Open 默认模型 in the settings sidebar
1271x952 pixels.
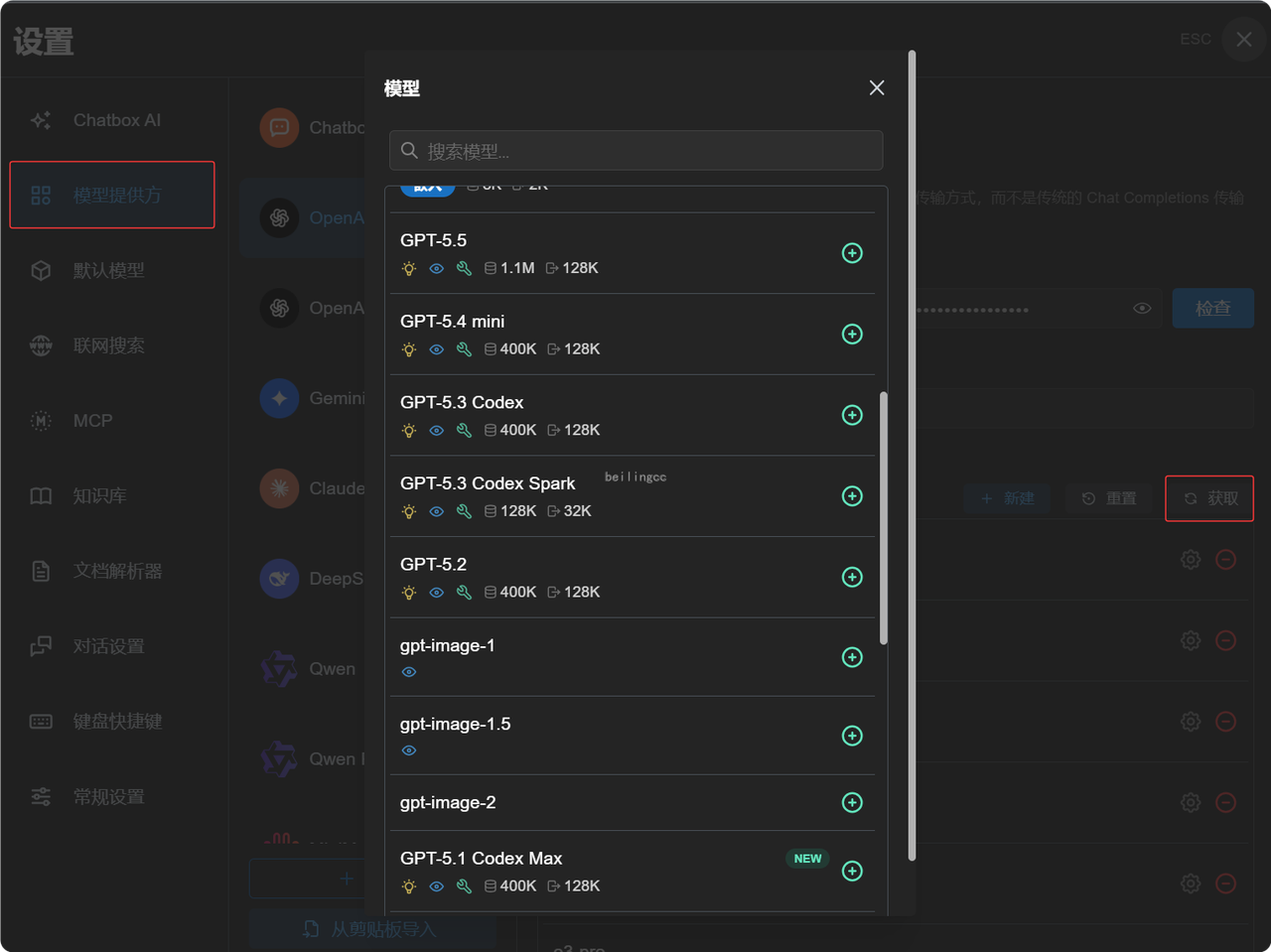coord(112,270)
